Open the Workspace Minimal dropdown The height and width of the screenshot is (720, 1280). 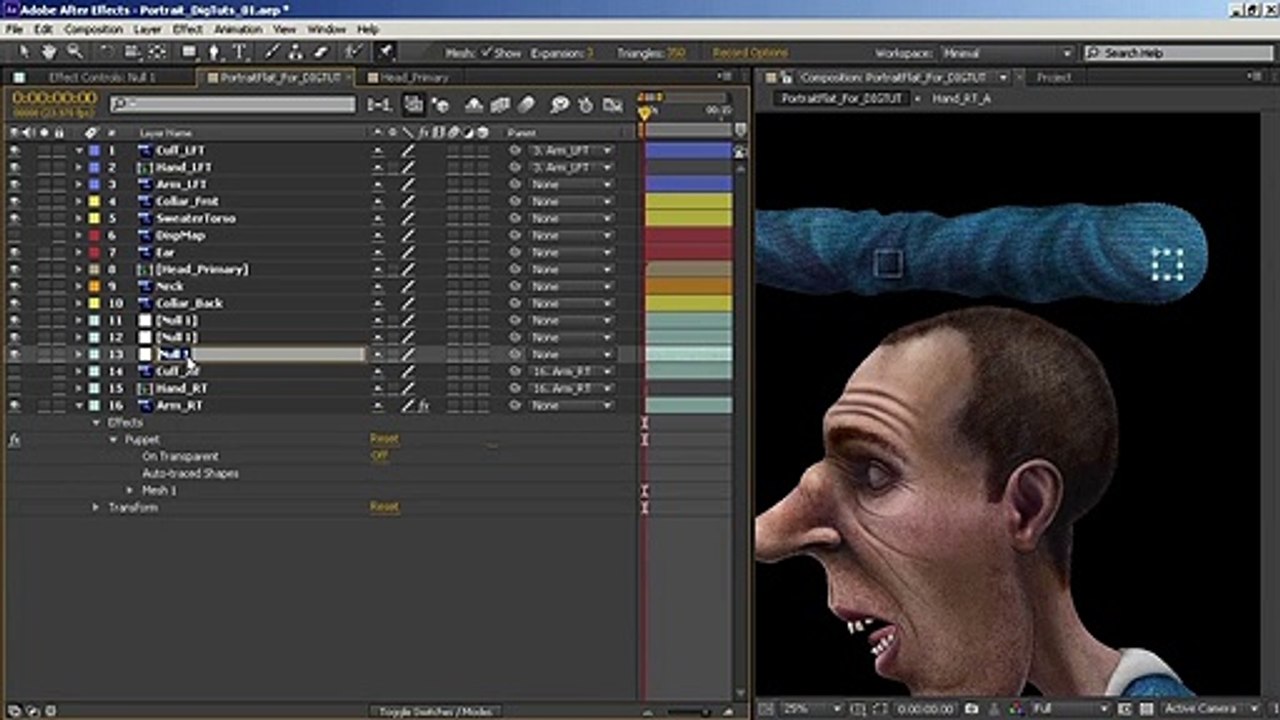pyautogui.click(x=1007, y=53)
